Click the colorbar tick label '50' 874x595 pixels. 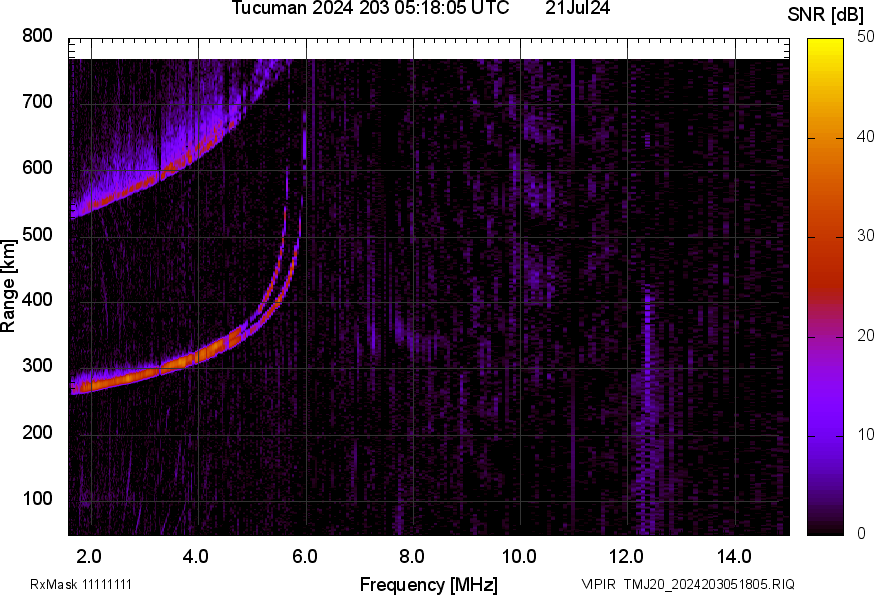(865, 37)
